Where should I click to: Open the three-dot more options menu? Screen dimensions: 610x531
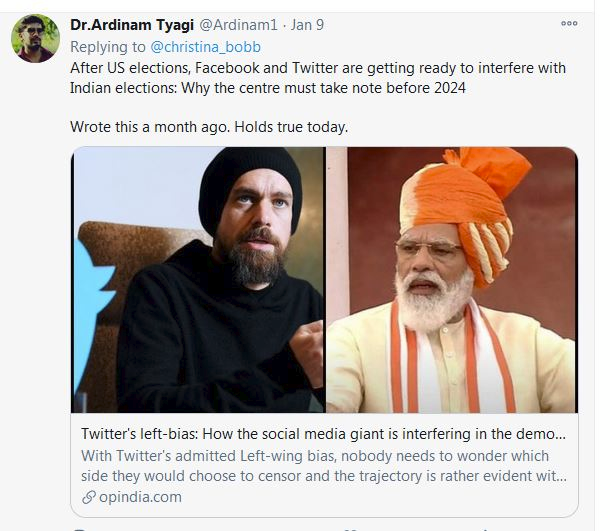pos(569,23)
